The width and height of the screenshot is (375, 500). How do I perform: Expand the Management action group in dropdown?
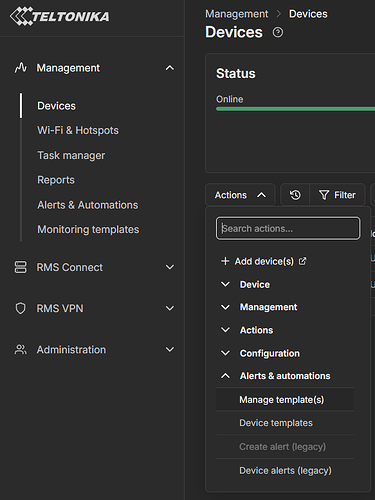pos(259,307)
